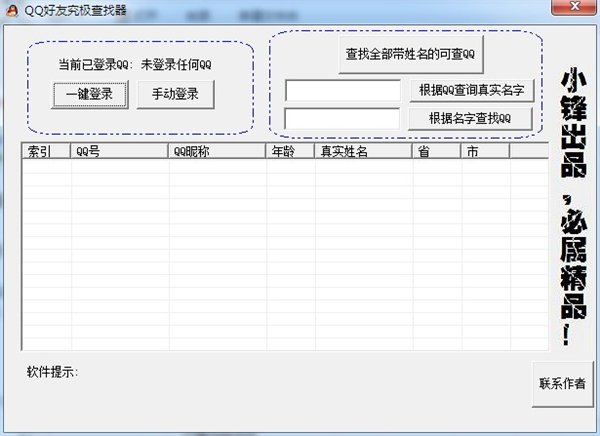The height and width of the screenshot is (436, 600).
Task: Click the 未登录任何QQ status text
Action: pyautogui.click(x=176, y=65)
